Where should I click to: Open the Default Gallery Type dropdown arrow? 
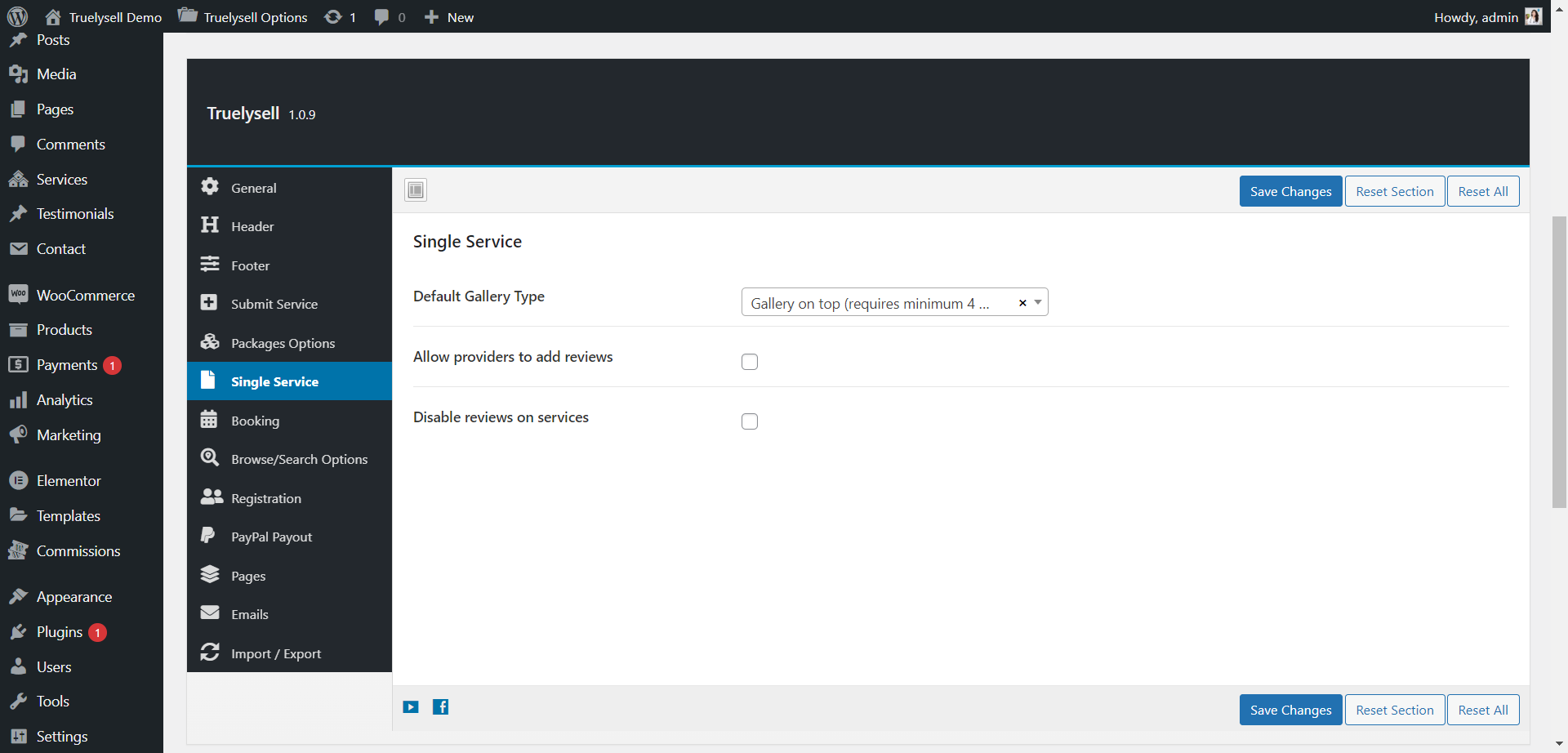coord(1038,303)
